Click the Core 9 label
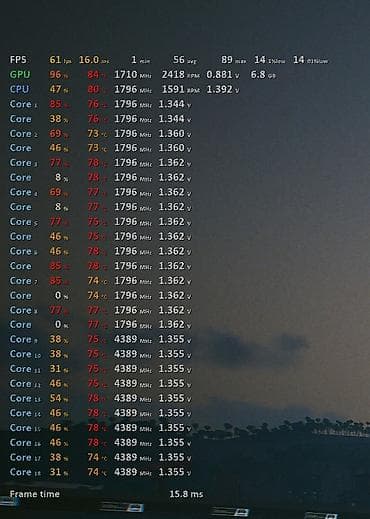 point(24,339)
